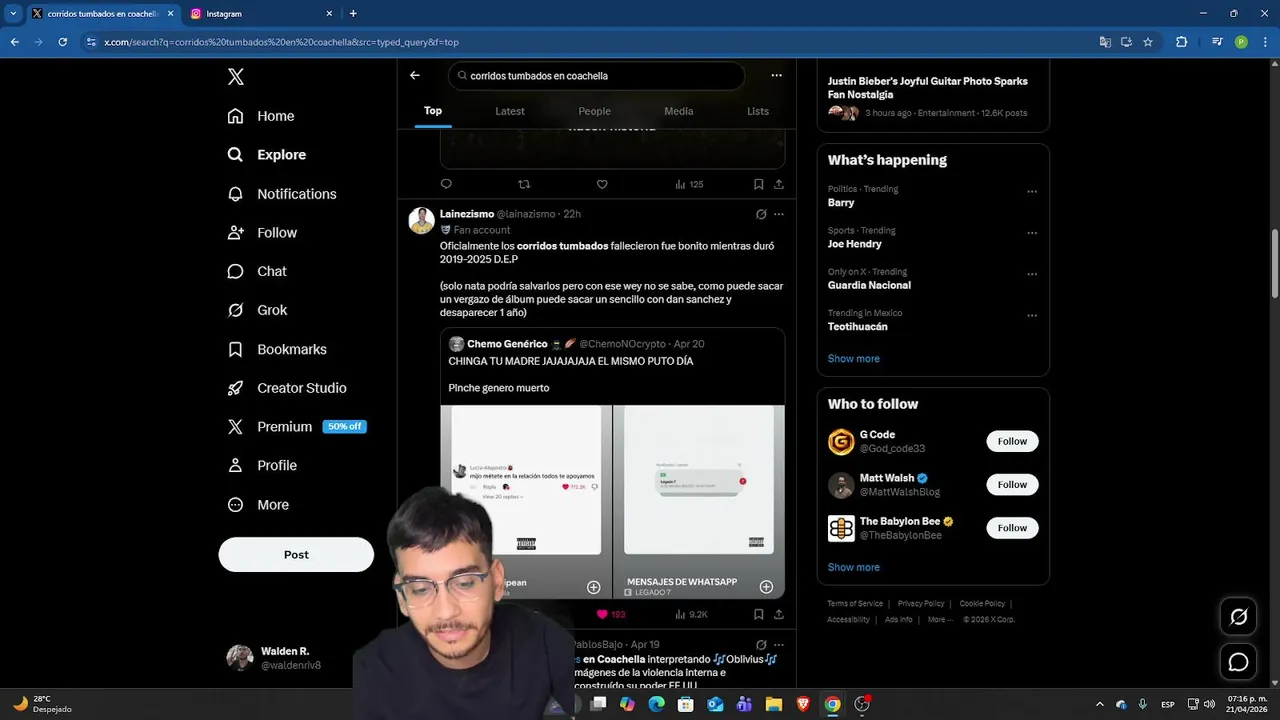Select the Top tab
This screenshot has width=1280, height=720.
pos(433,111)
